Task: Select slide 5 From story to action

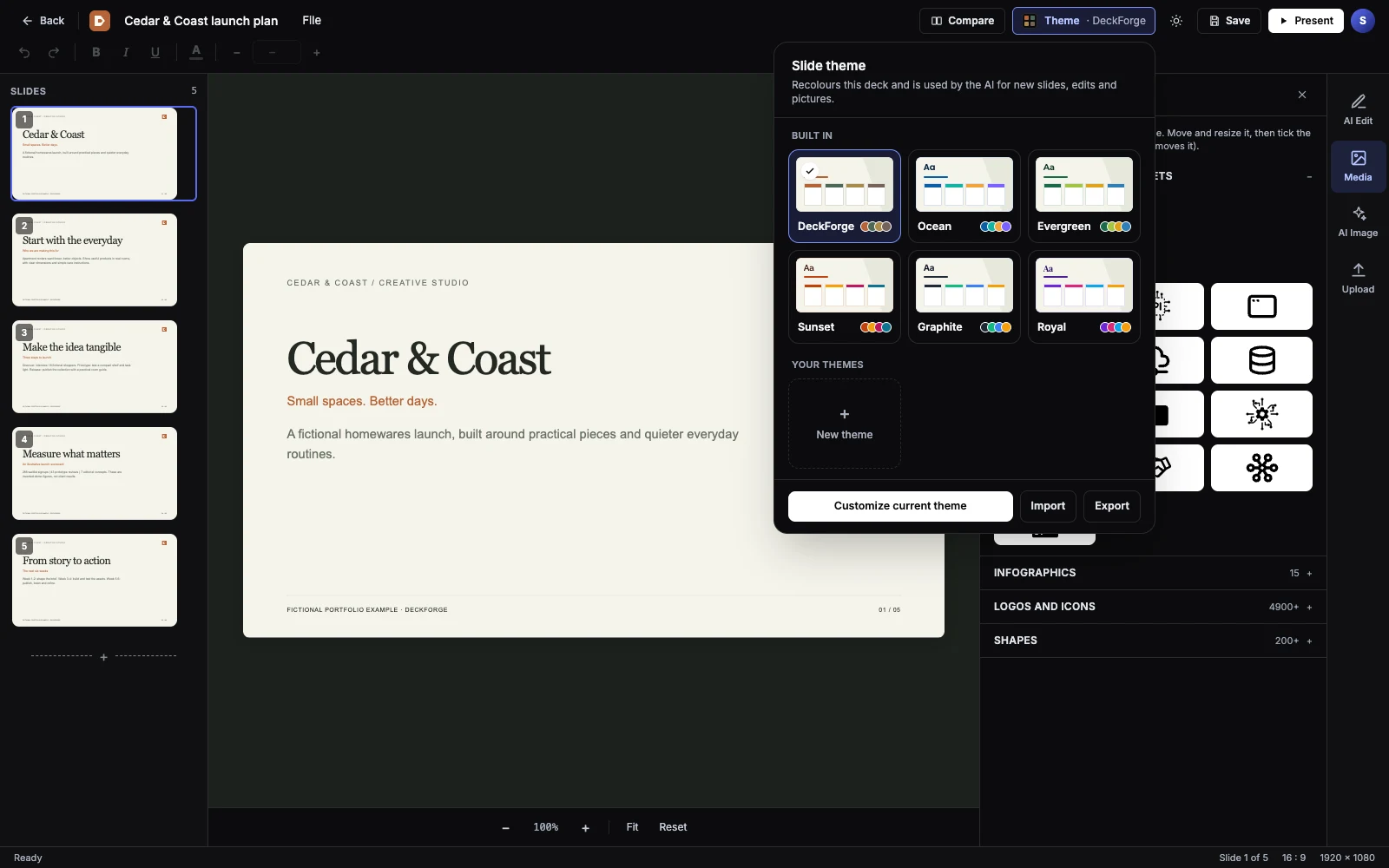Action: (95, 581)
